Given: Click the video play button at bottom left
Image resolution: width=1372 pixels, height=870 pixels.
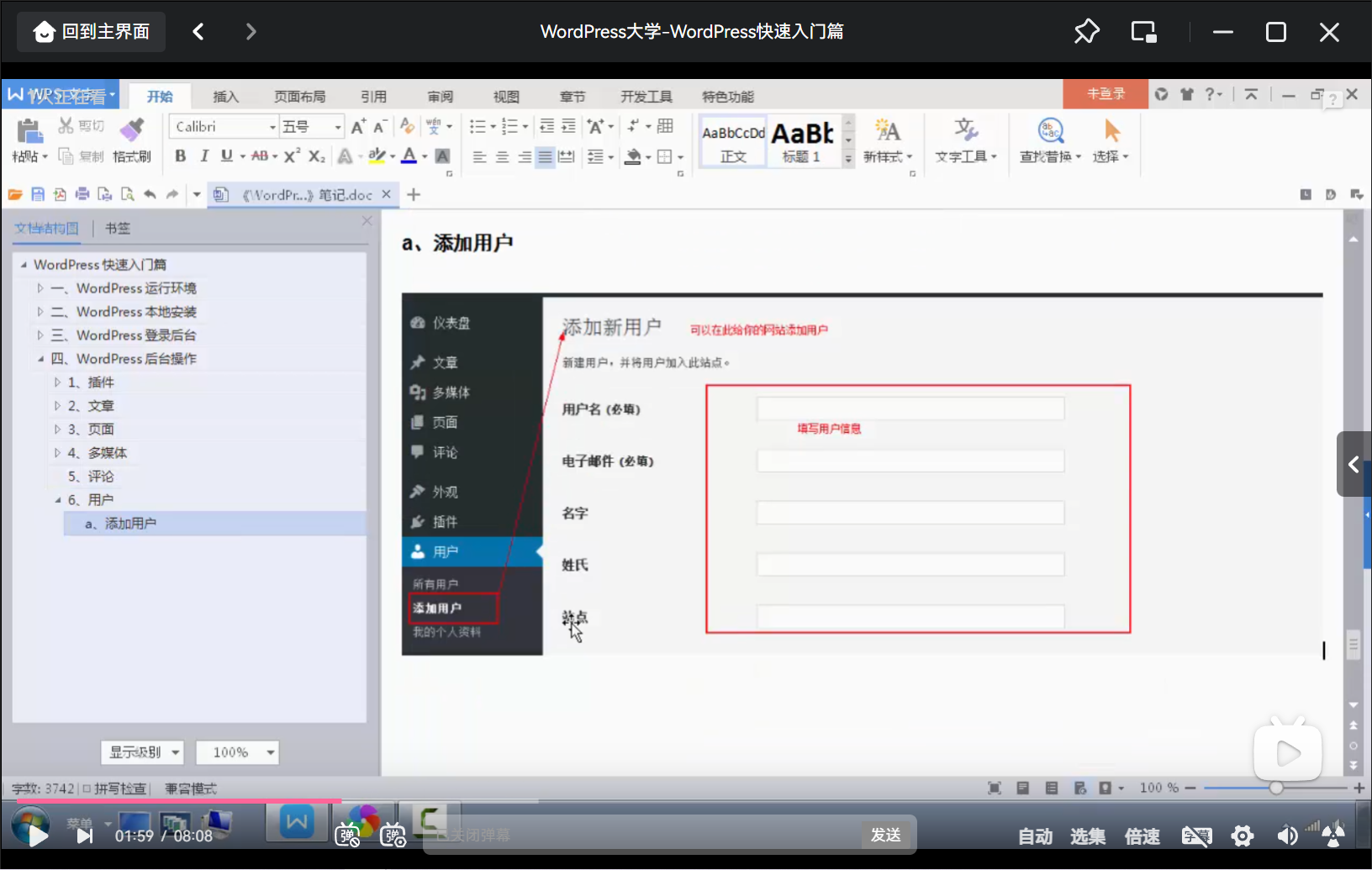Looking at the screenshot, I should click(x=37, y=835).
